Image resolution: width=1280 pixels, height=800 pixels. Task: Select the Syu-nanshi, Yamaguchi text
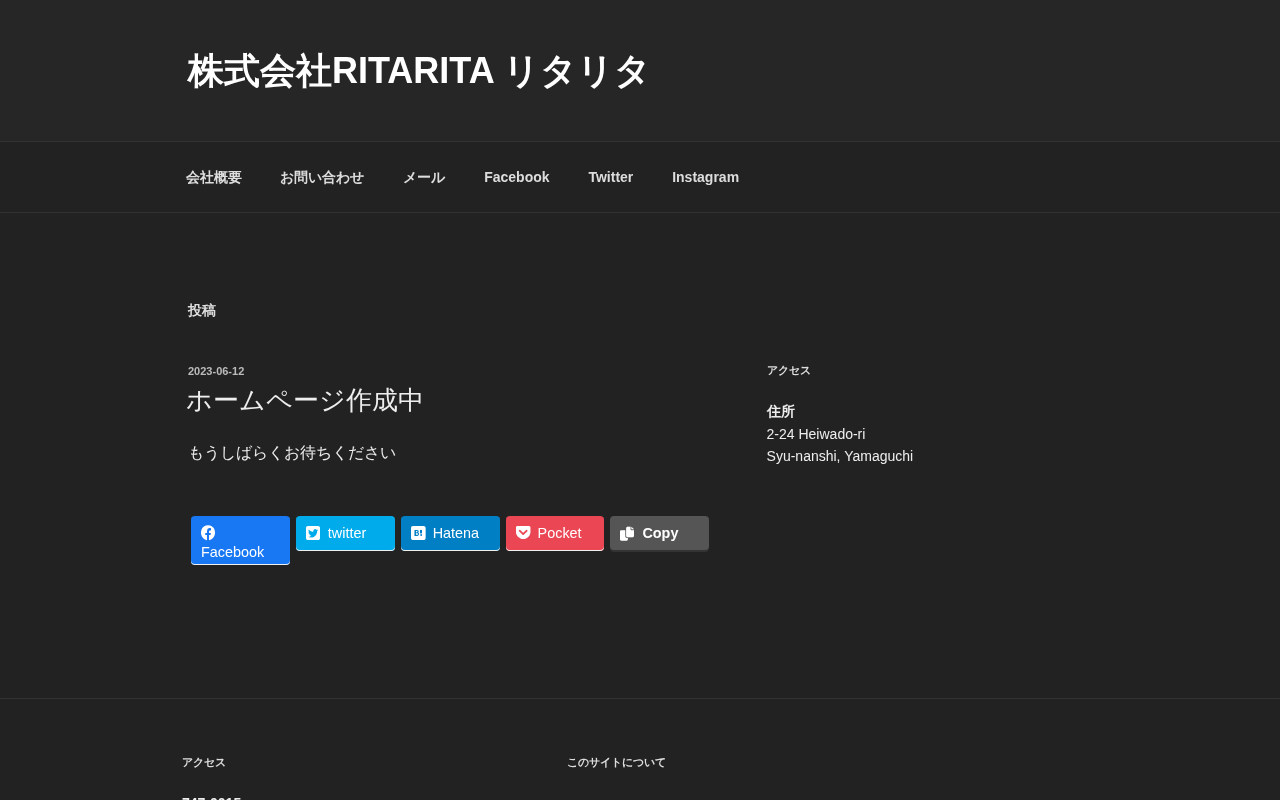coord(840,456)
